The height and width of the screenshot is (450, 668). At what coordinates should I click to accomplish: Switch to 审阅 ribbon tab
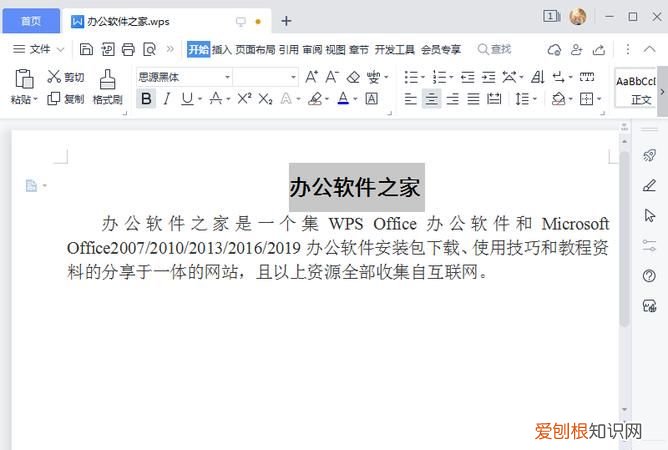click(312, 50)
